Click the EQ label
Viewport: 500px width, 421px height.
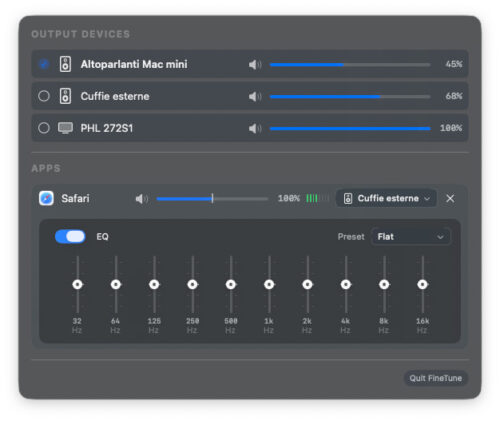coord(102,237)
